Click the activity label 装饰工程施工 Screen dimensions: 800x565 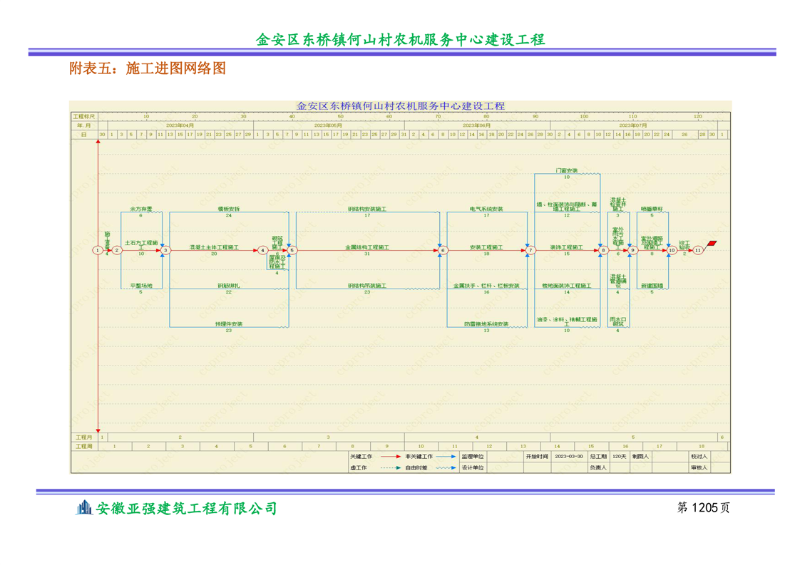(566, 247)
